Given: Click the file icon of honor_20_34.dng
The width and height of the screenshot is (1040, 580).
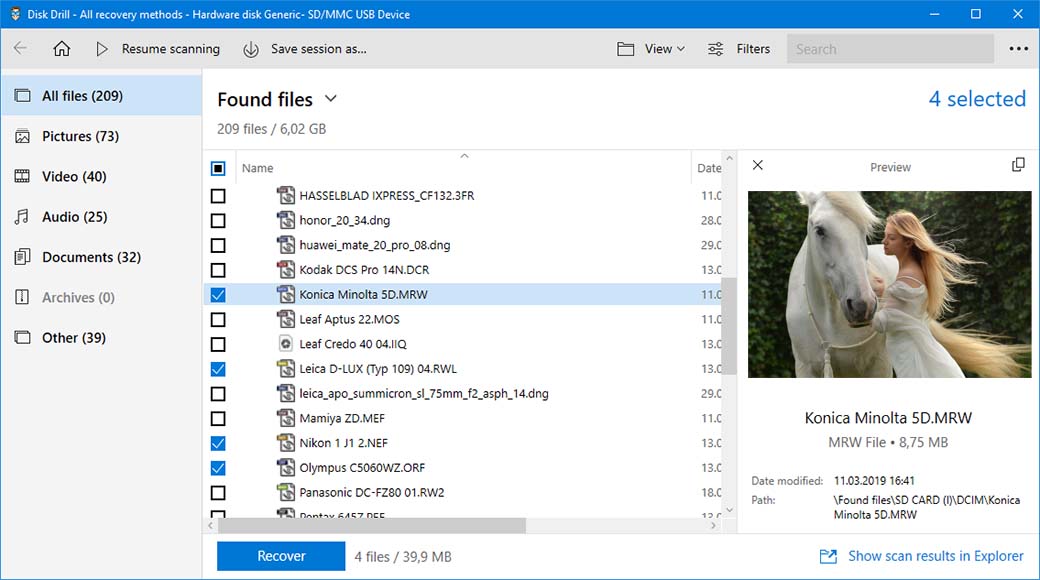Looking at the screenshot, I should (x=286, y=220).
